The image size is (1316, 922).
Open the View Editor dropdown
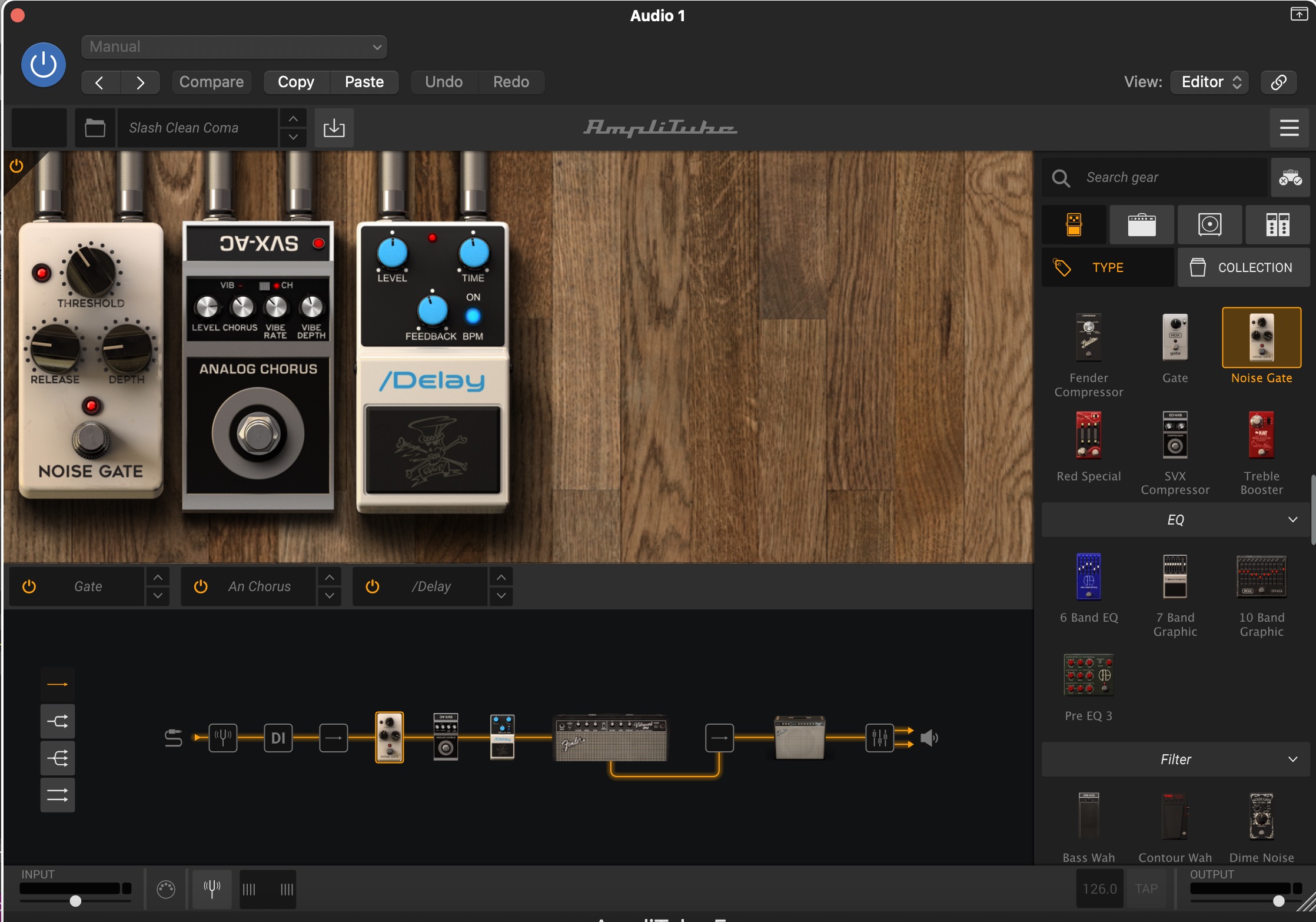tap(1211, 82)
